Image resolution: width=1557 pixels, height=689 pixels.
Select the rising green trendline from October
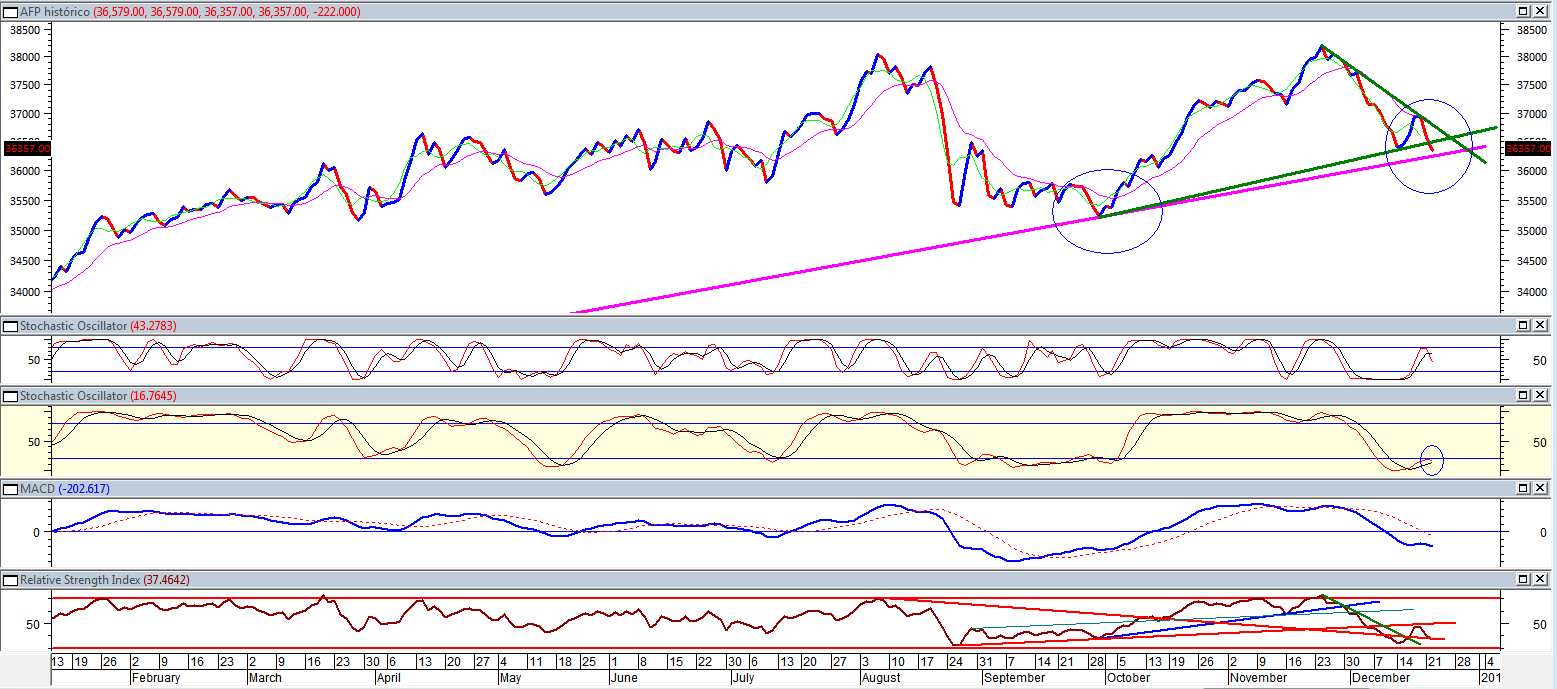[x=1300, y=172]
